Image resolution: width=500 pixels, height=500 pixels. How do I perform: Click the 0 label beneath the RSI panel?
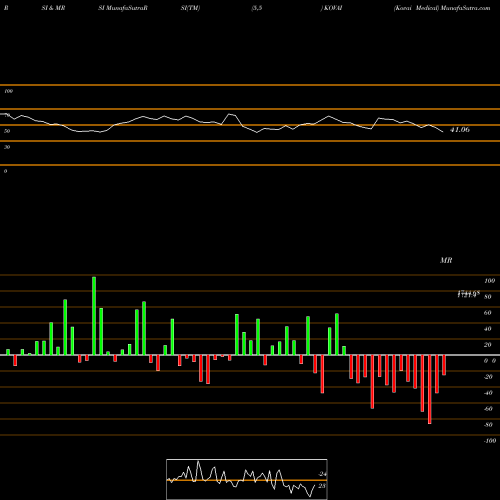pyautogui.click(x=5, y=171)
